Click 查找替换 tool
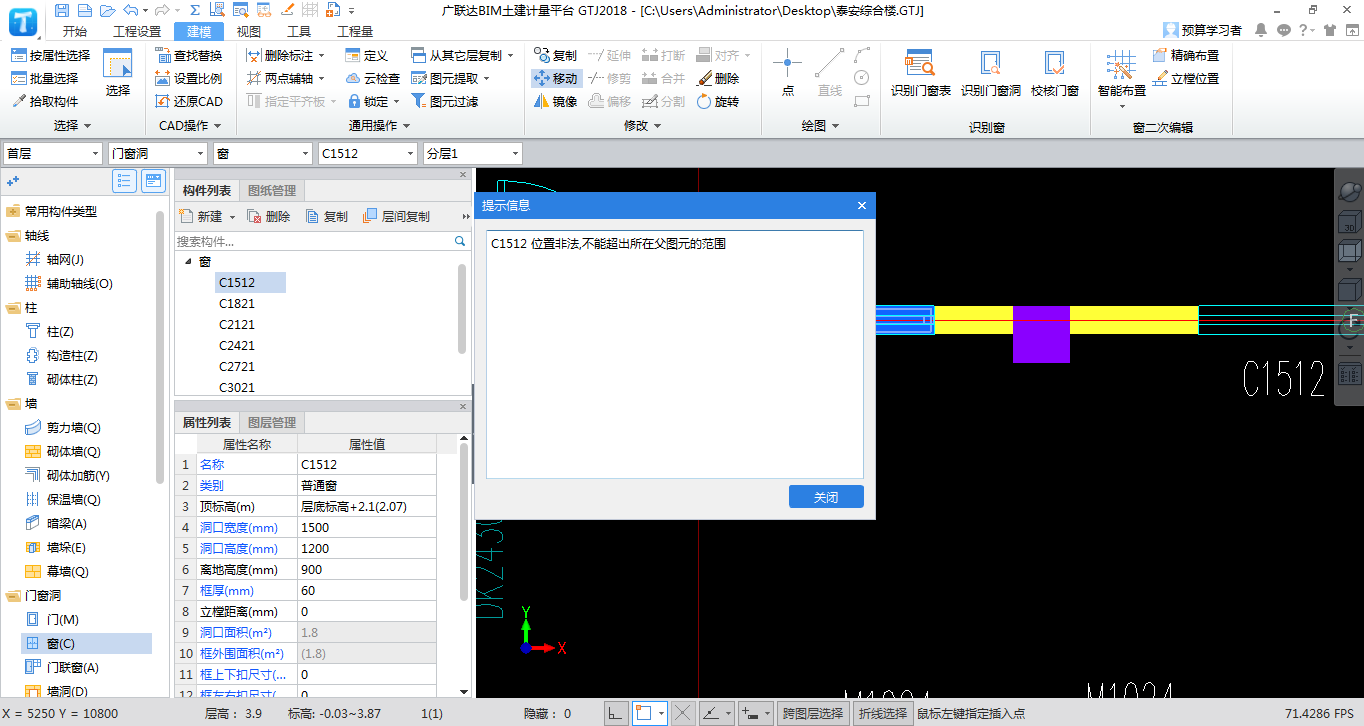This screenshot has width=1364, height=726. pos(189,55)
